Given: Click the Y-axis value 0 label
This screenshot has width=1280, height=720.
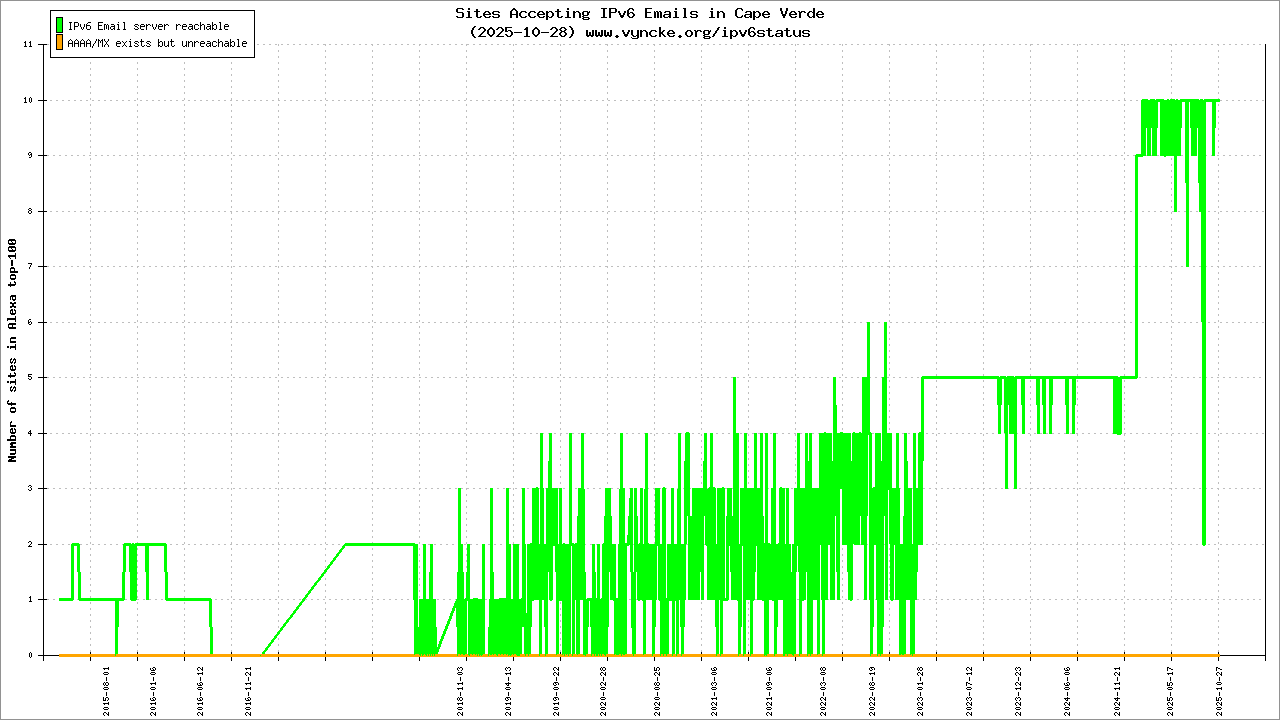Looking at the screenshot, I should [31, 655].
